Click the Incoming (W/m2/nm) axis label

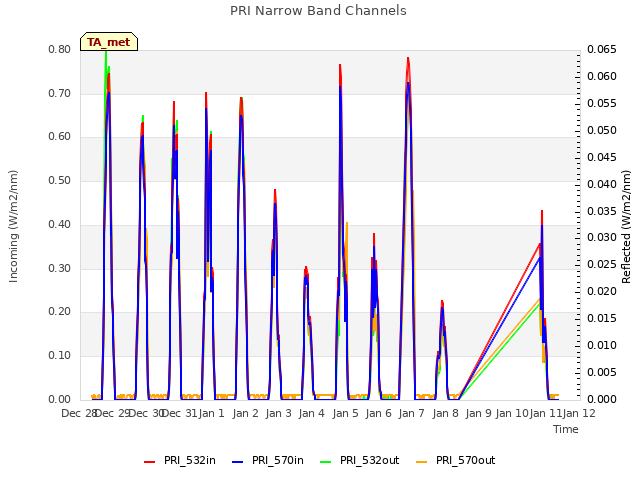pos(13,227)
